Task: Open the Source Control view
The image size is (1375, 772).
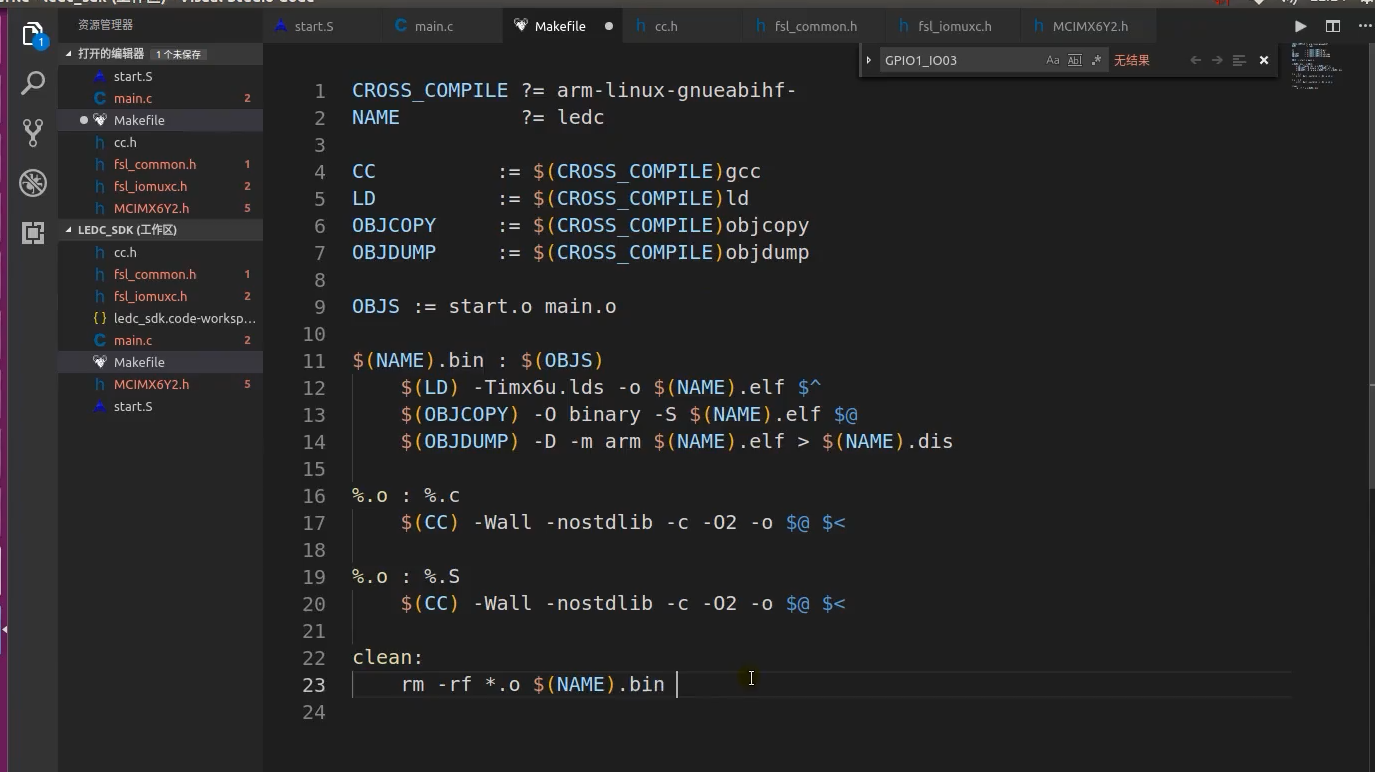Action: coord(33,133)
